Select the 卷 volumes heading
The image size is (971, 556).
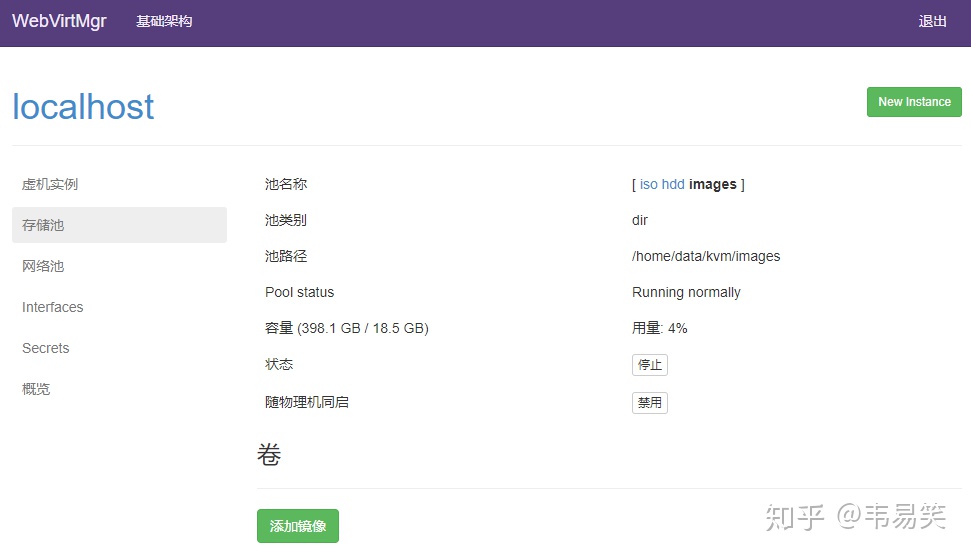pyautogui.click(x=269, y=455)
